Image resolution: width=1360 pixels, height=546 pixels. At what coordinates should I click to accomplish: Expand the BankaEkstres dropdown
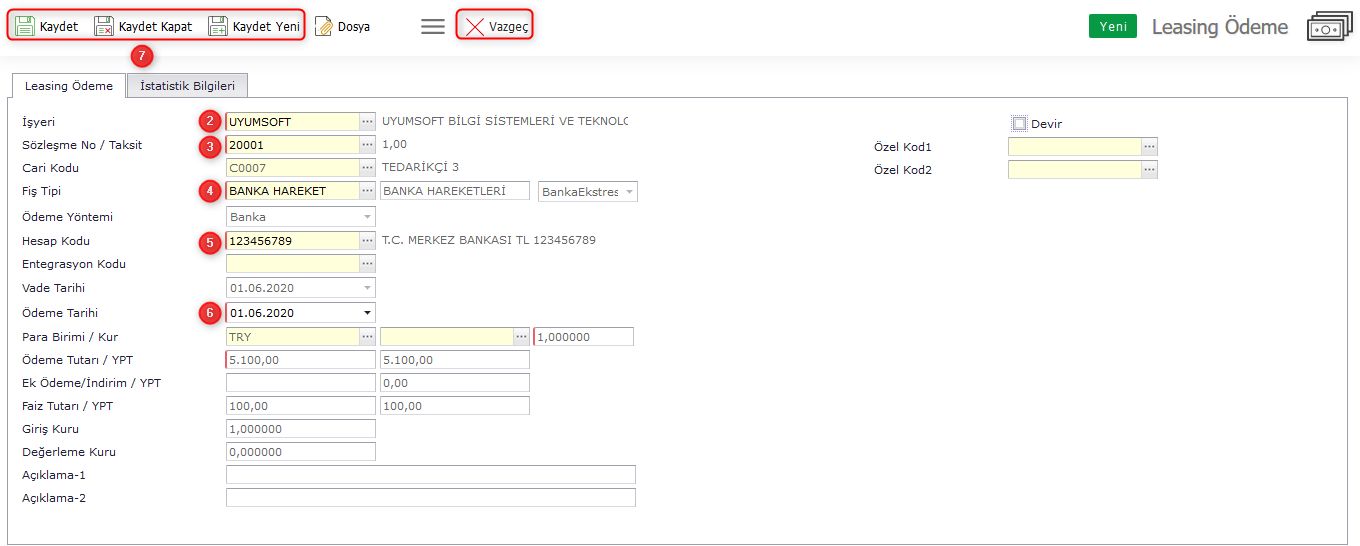coord(629,191)
